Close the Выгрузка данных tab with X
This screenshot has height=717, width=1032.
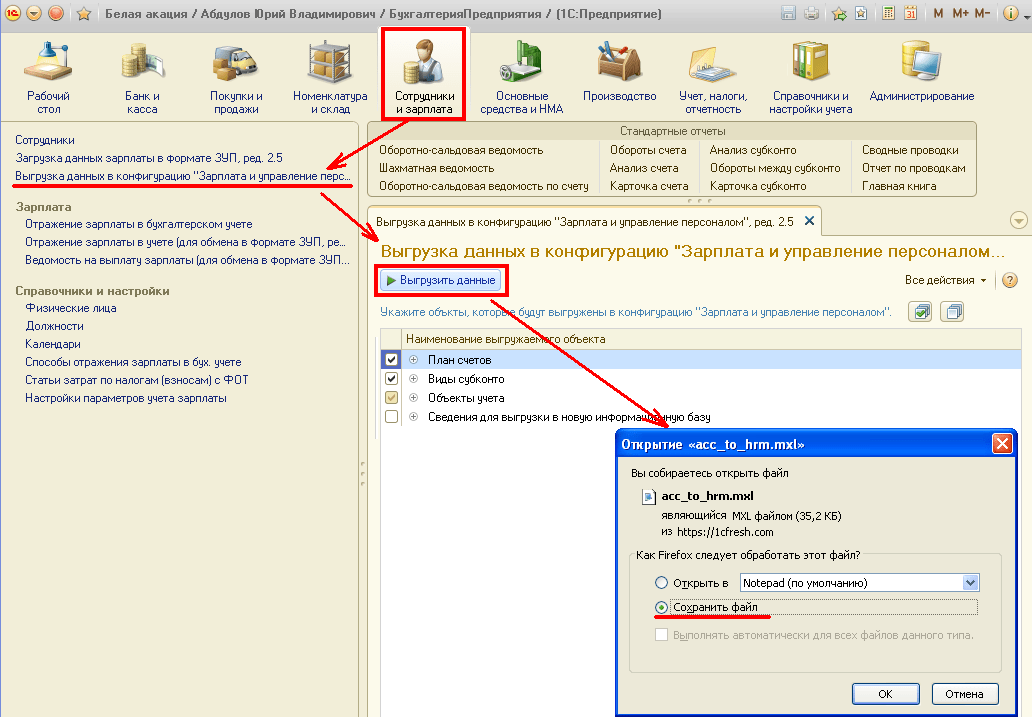[810, 221]
